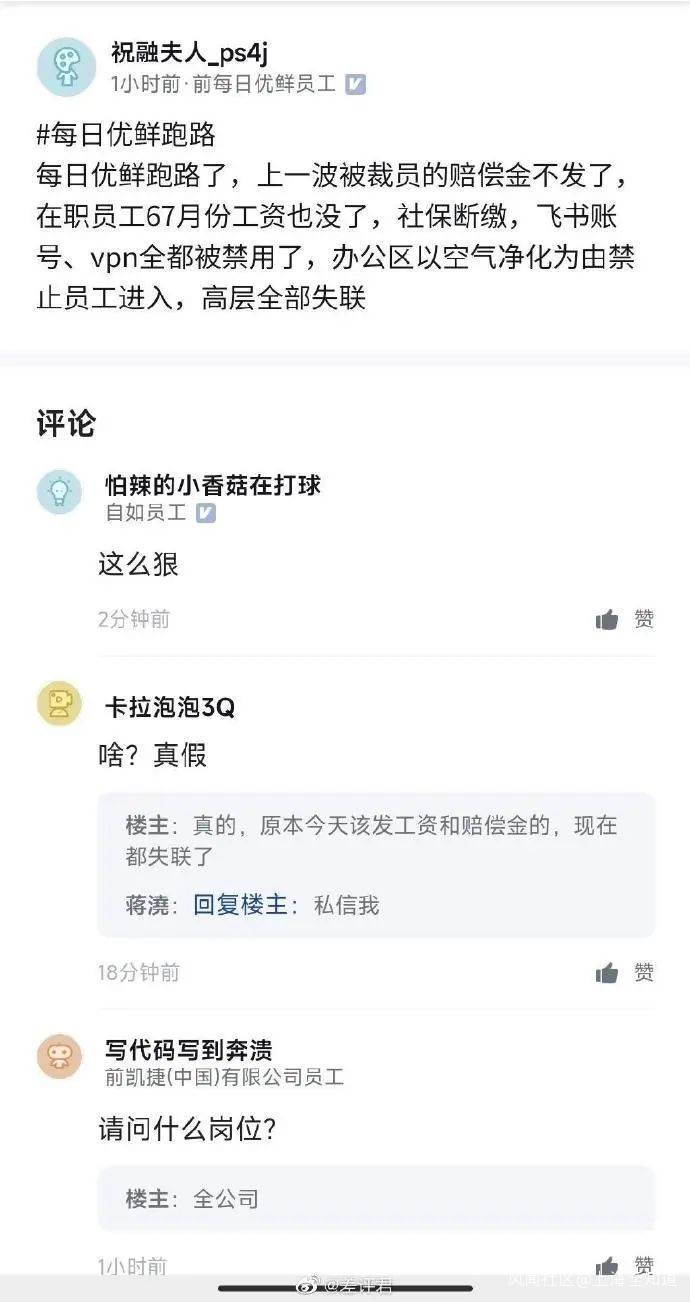Like the comment 啥？真假
The image size is (690, 1302).
pos(607,973)
